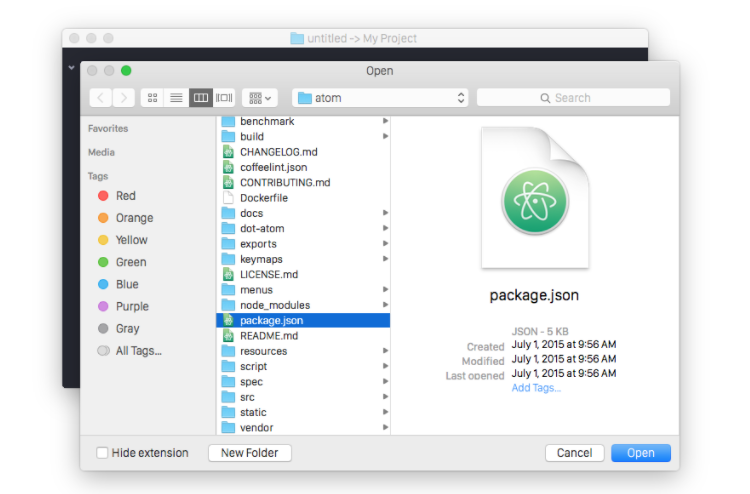
Task: Expand the node_modules folder arrow
Action: [385, 305]
